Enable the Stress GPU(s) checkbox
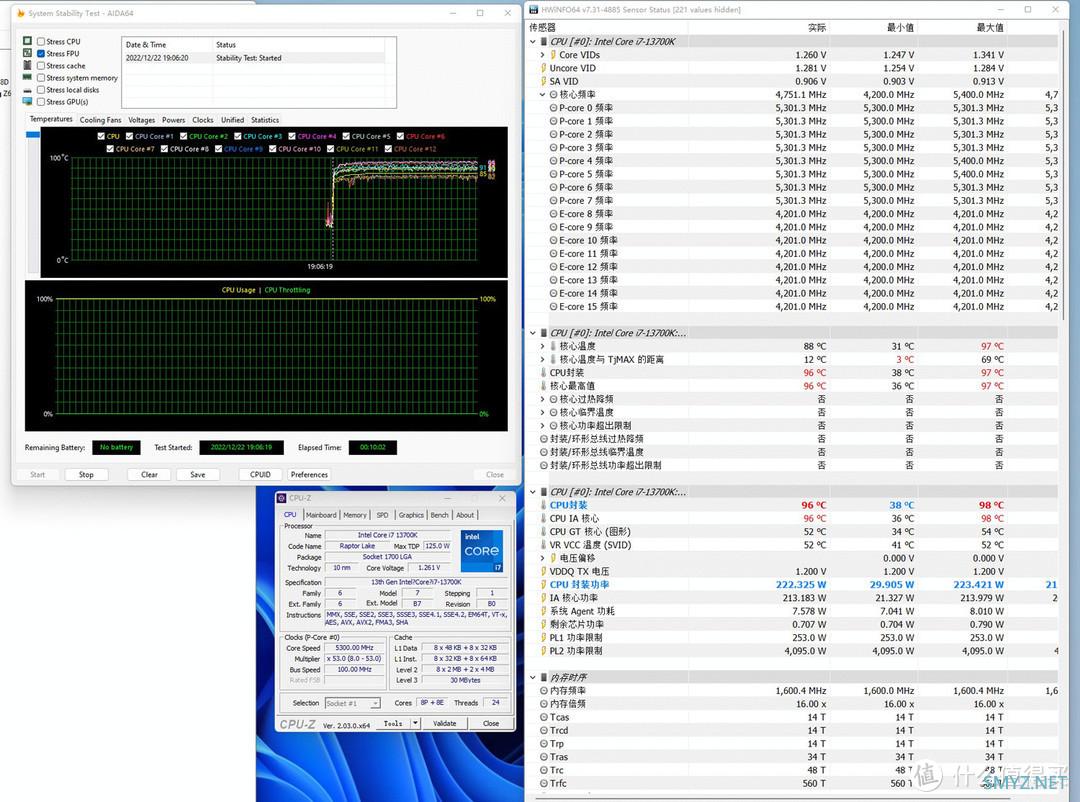Screen dimensions: 1080x802 point(41,102)
